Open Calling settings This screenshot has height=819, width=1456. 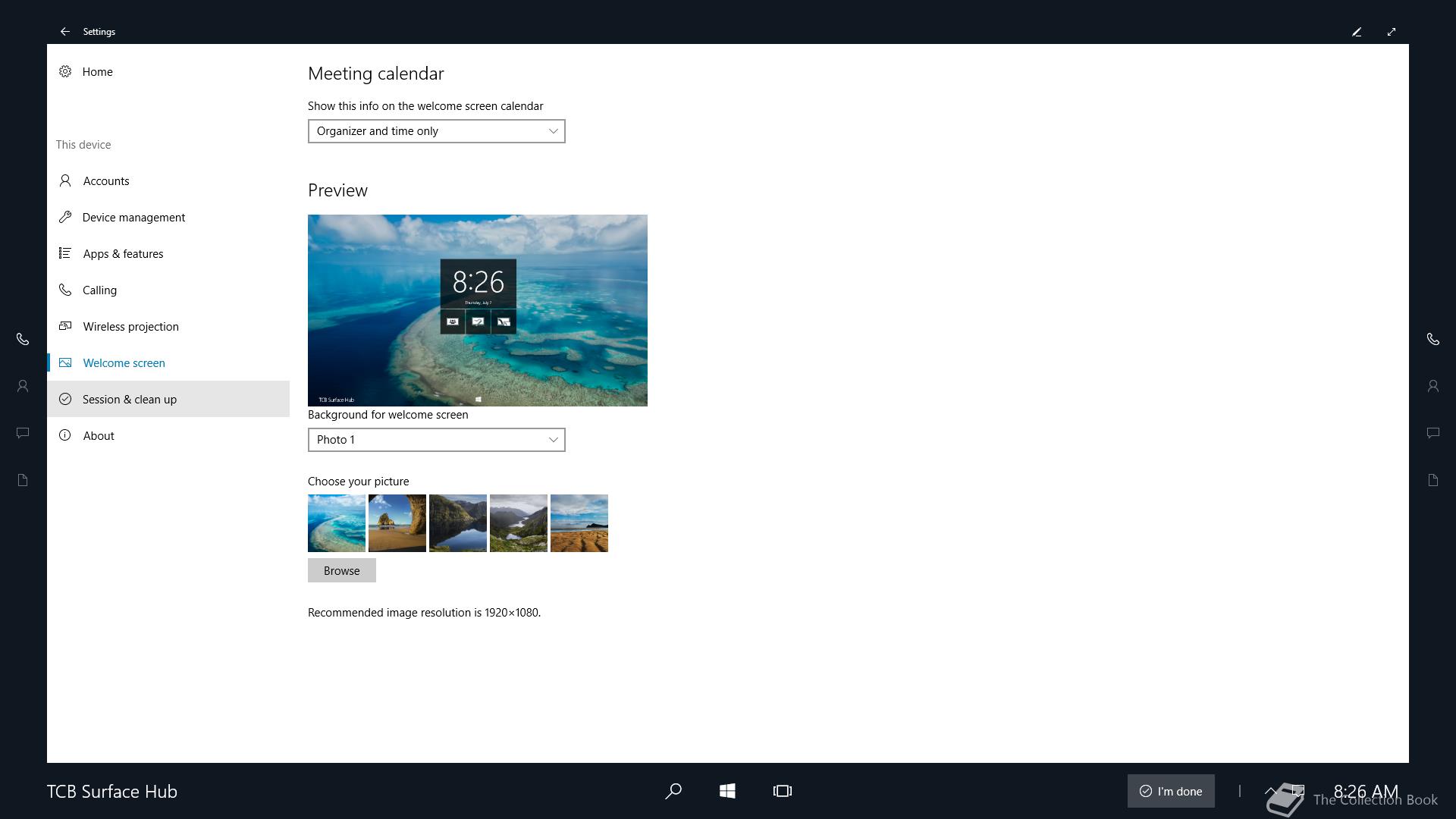coord(168,290)
